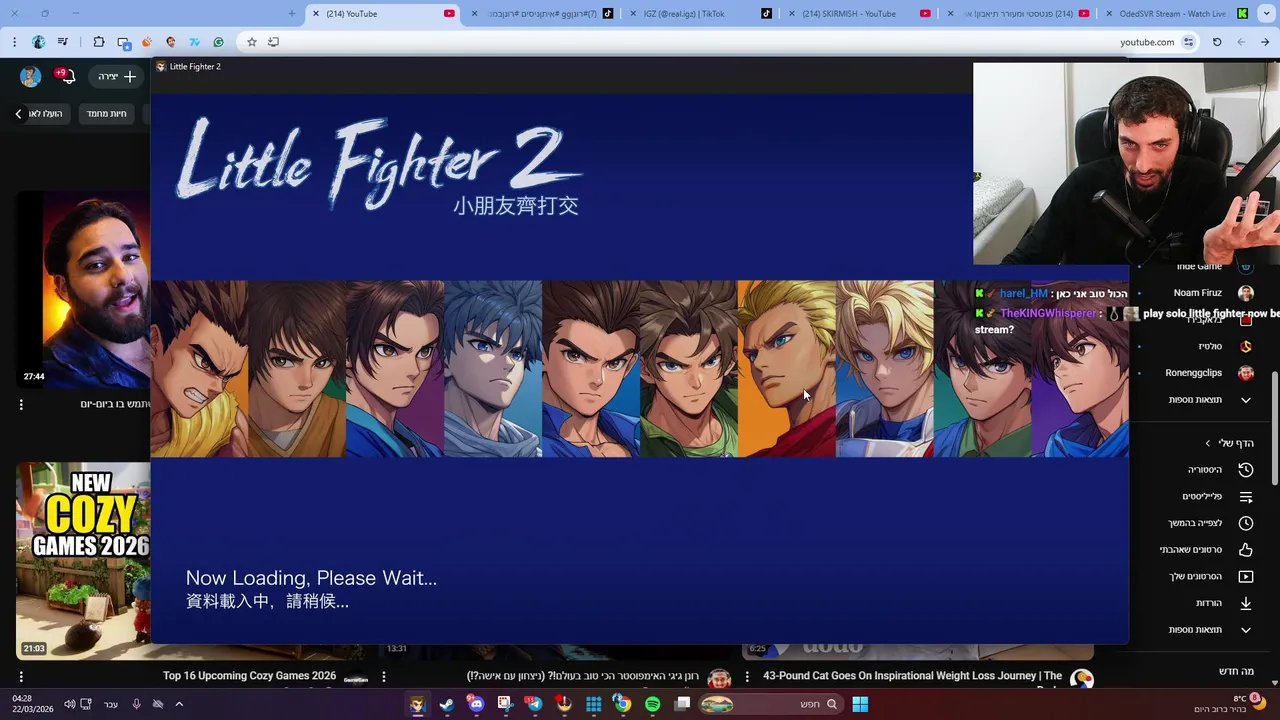
Task: Click the left chevron on filter chips row
Action: pyautogui.click(x=18, y=114)
